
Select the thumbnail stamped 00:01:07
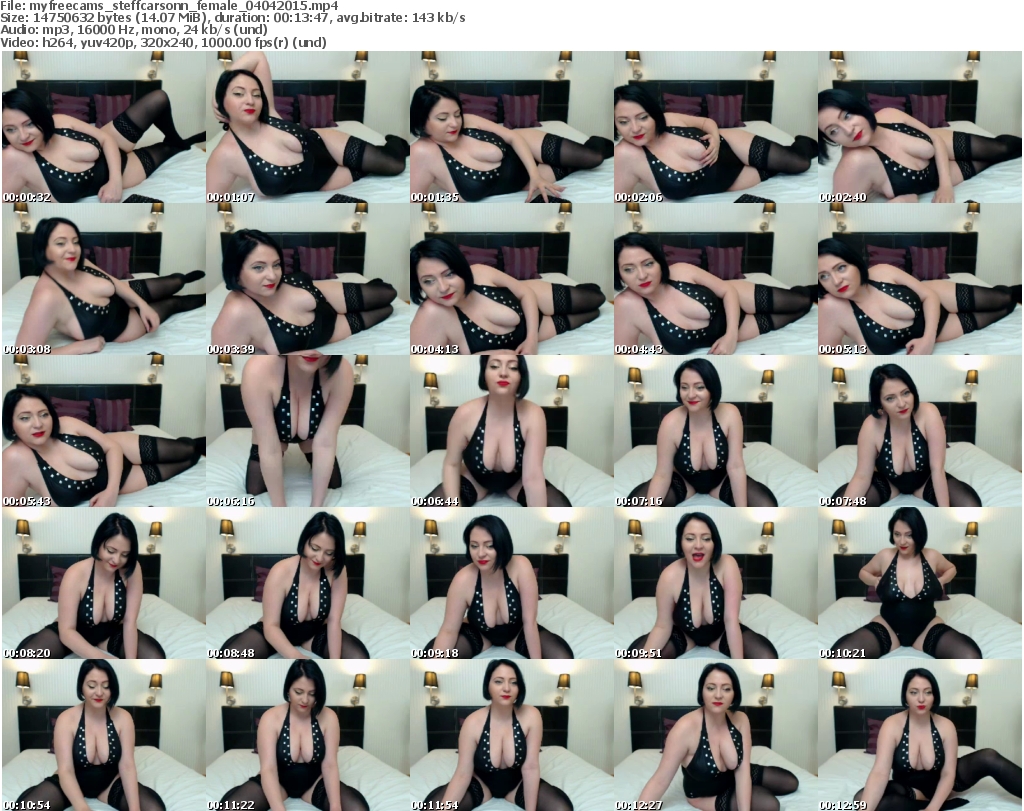tap(308, 127)
